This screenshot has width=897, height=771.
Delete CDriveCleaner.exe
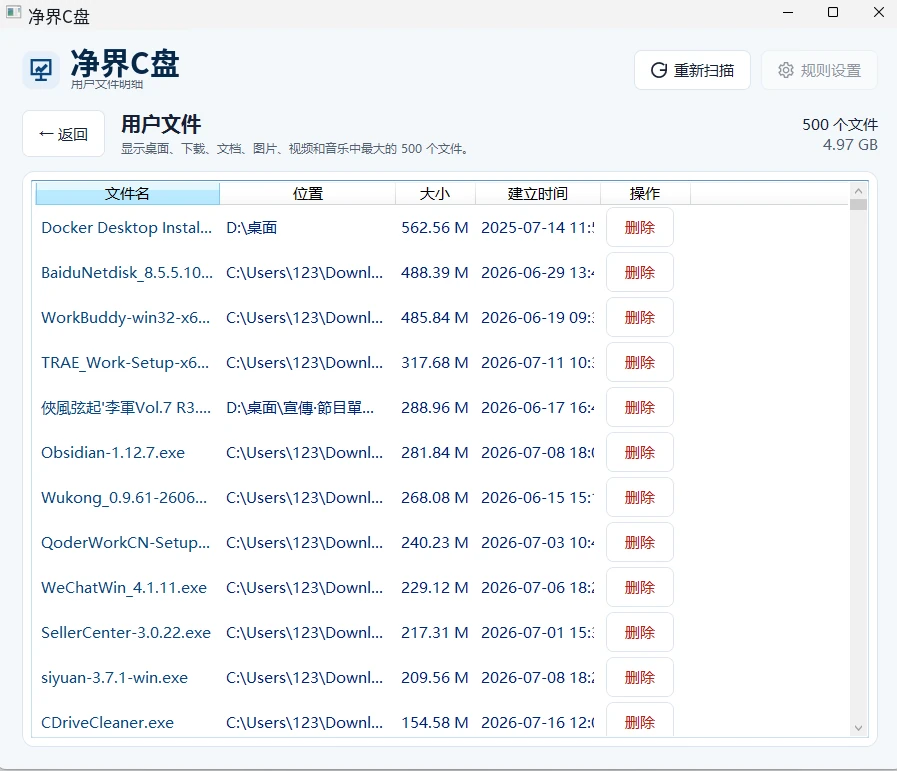coord(640,721)
